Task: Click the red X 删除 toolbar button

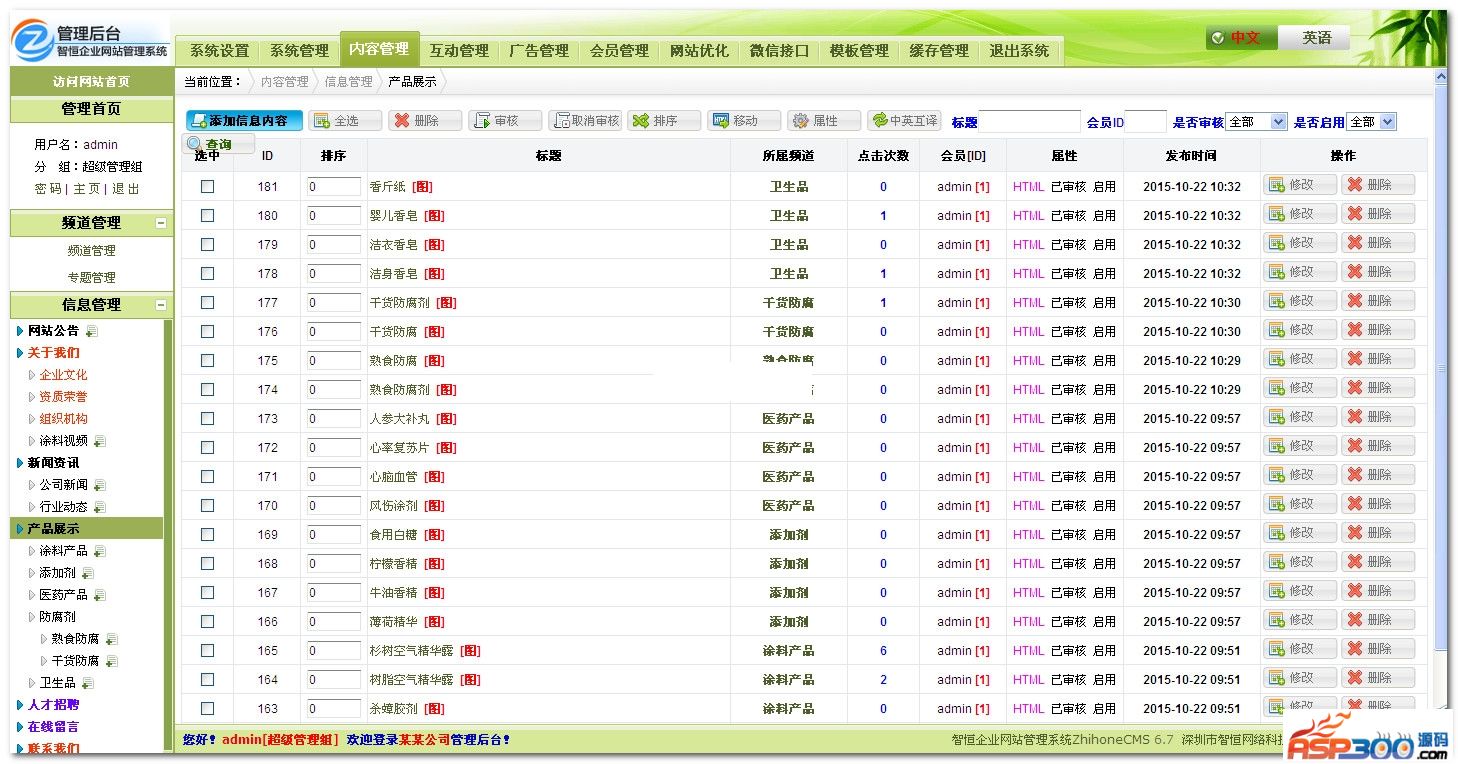Action: pyautogui.click(x=425, y=121)
